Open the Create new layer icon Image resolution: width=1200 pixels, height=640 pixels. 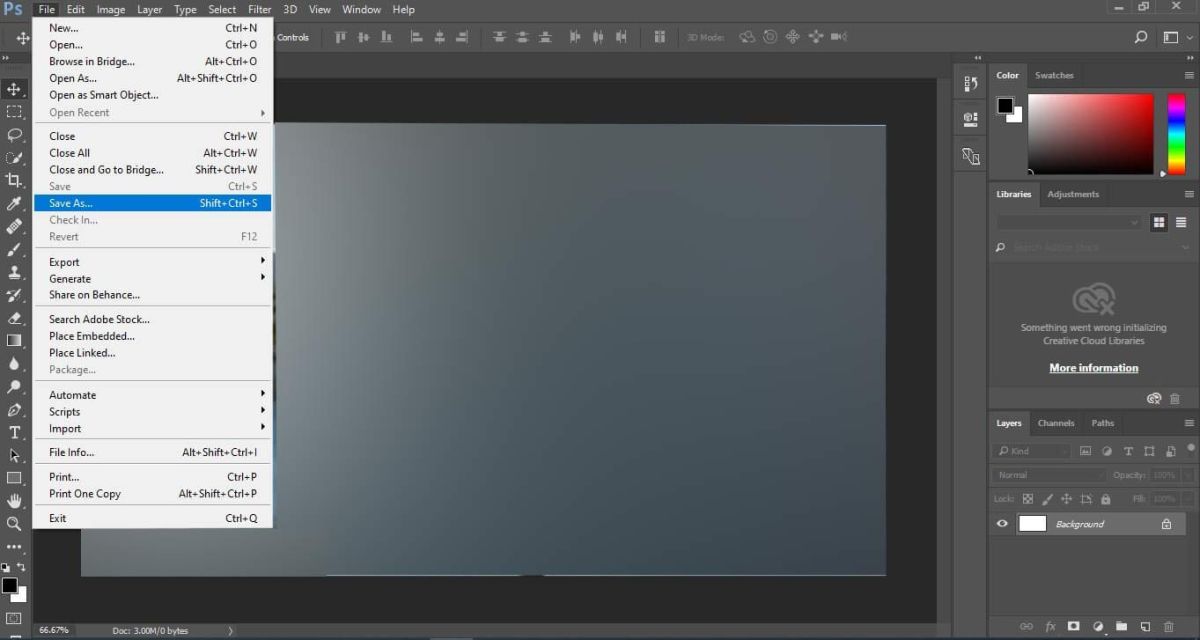tap(1145, 626)
